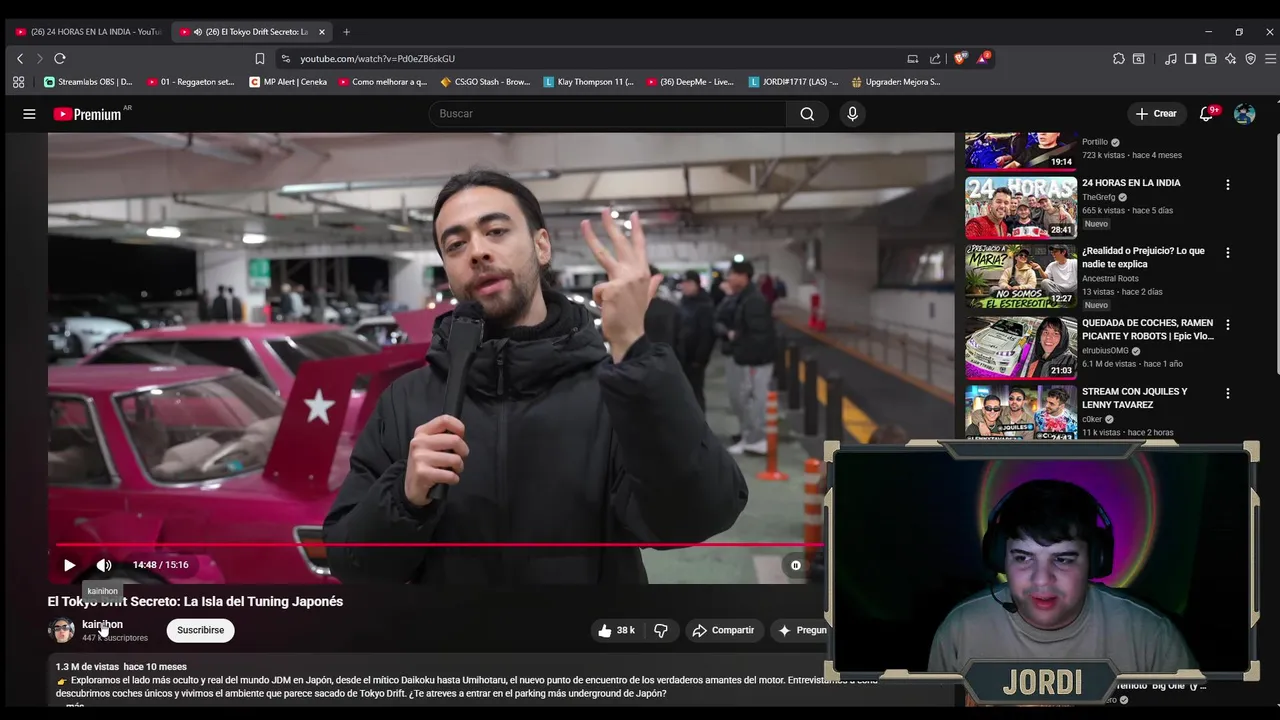The height and width of the screenshot is (720, 1280).
Task: Open DeepMe - Live bookmark
Action: click(690, 82)
